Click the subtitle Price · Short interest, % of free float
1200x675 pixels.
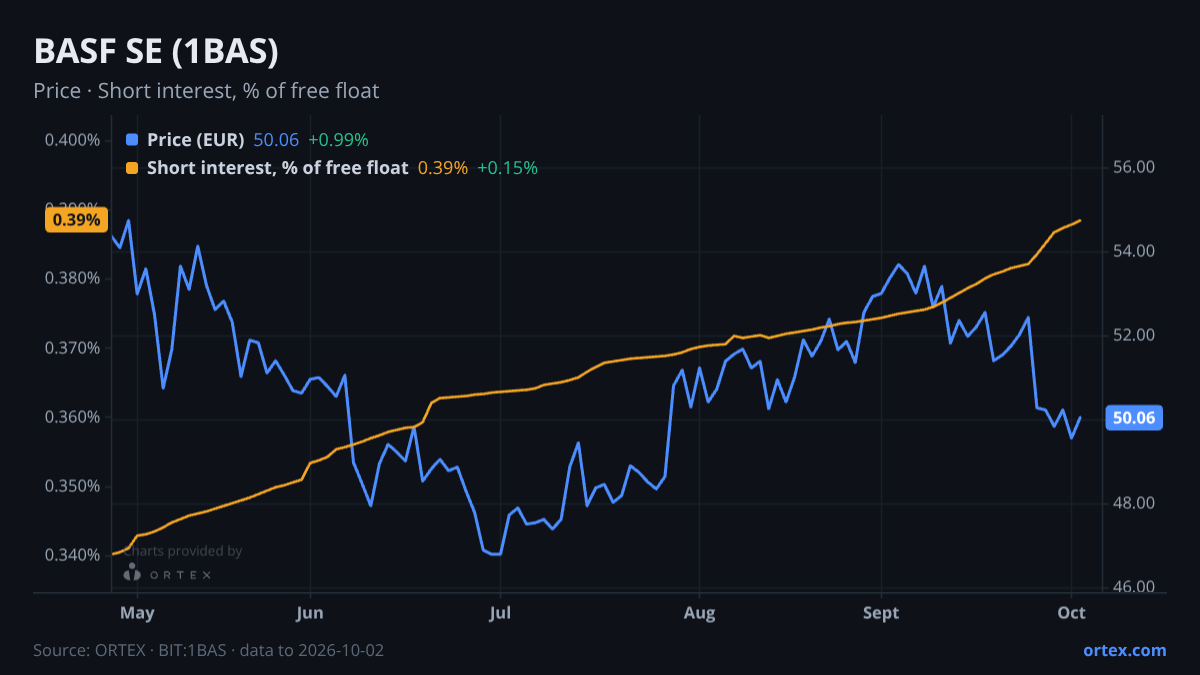(206, 91)
